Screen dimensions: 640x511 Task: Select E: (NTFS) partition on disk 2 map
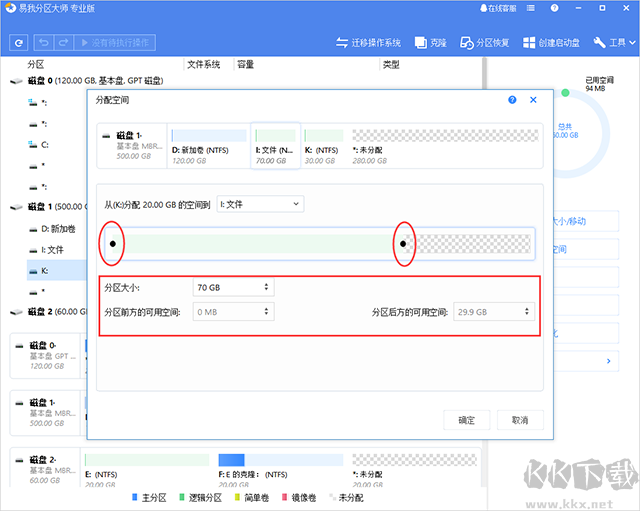click(x=147, y=469)
